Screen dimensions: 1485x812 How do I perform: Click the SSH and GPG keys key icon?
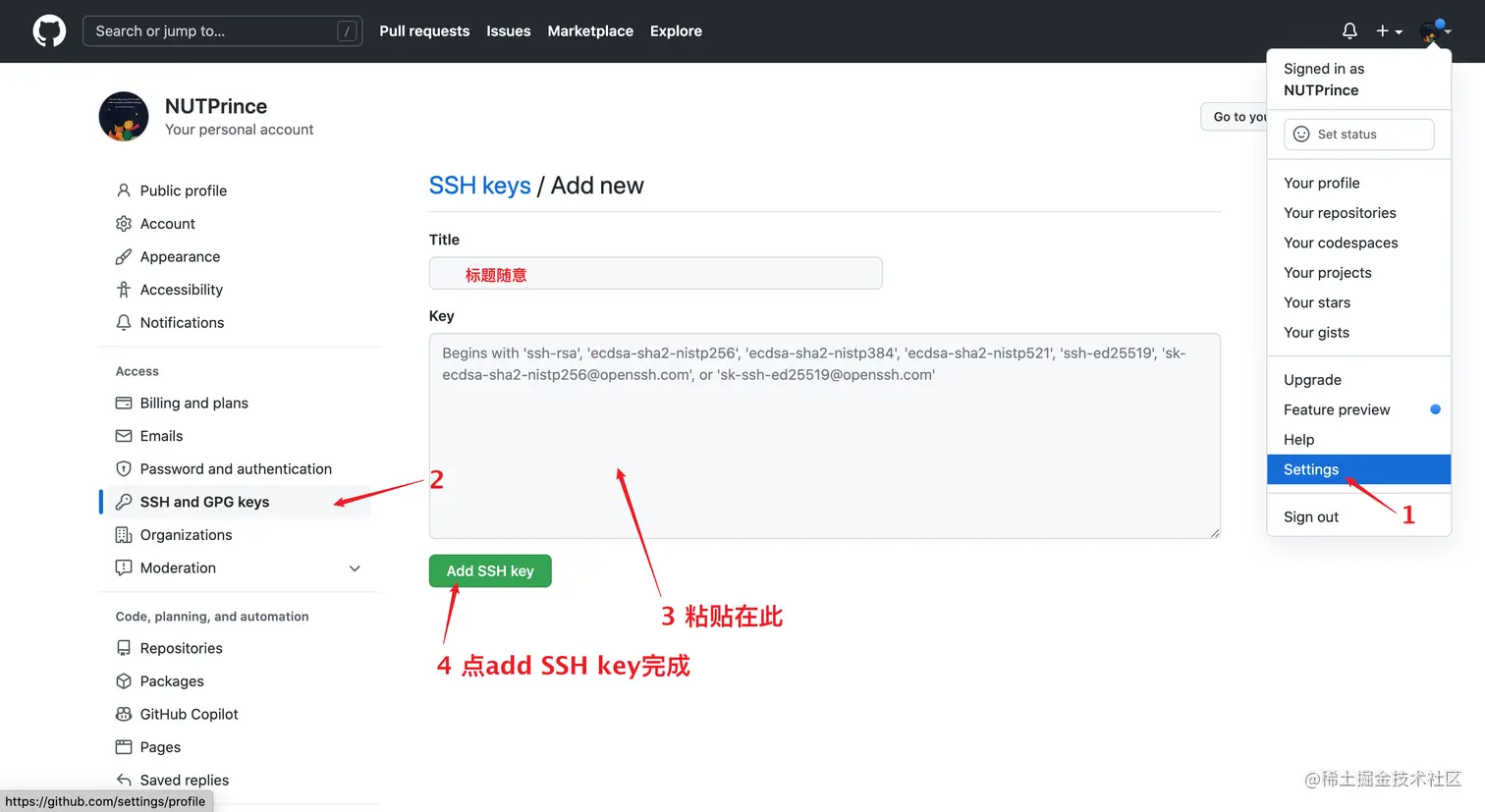pos(124,502)
